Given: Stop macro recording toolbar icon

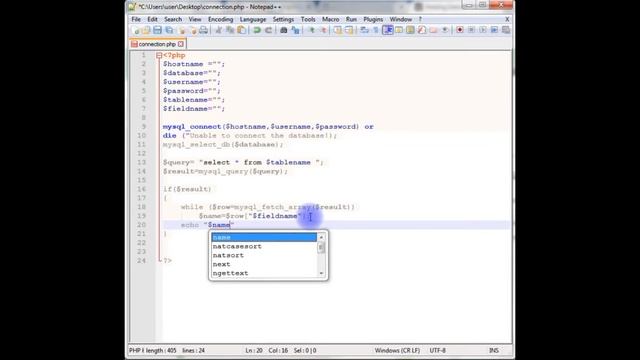Looking at the screenshot, I should (x=471, y=30).
